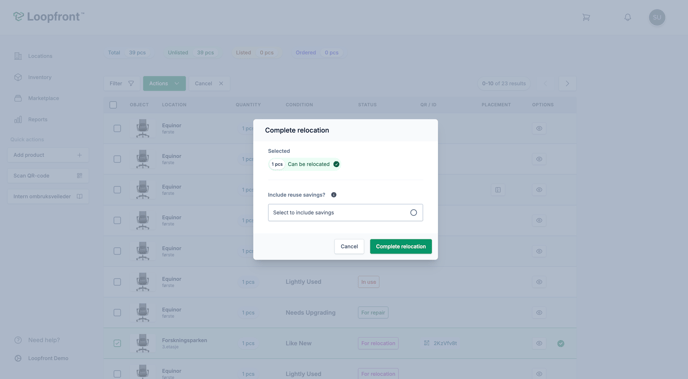Cancel the Complete relocation dialog
This screenshot has height=379, width=688.
click(349, 247)
